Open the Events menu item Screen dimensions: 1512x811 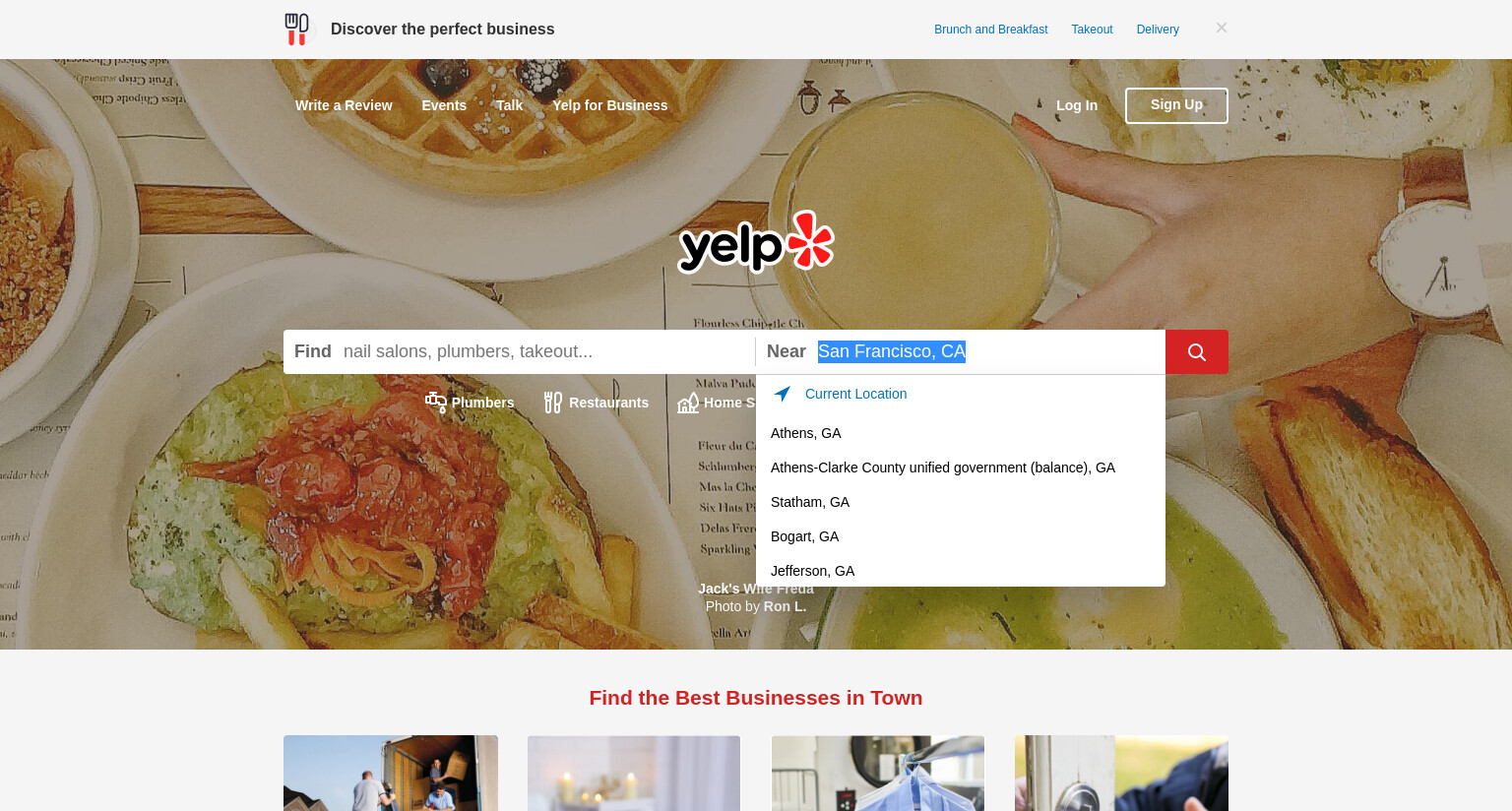coord(444,105)
